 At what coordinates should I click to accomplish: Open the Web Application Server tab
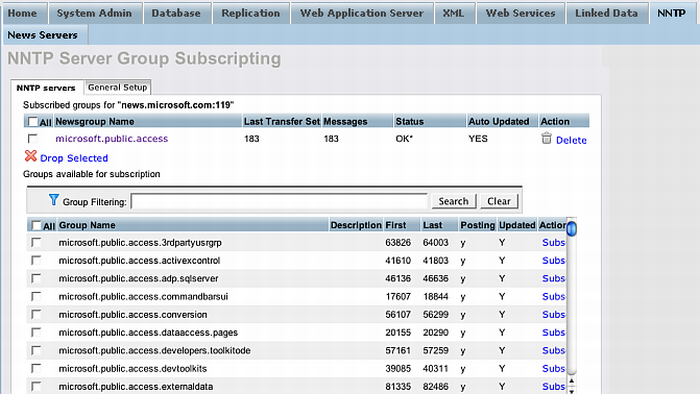point(362,13)
